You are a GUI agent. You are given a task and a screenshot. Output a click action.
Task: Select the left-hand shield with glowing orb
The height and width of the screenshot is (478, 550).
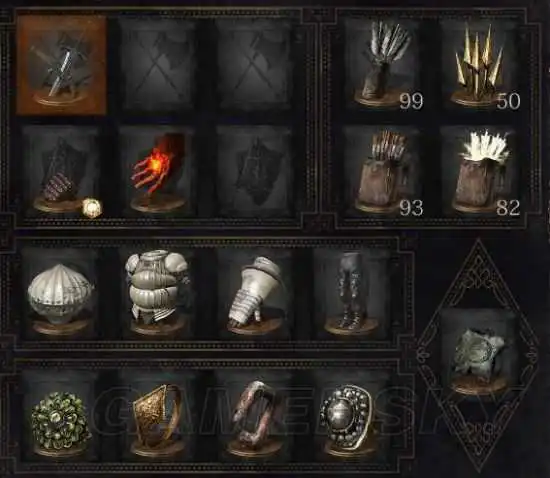60,171
